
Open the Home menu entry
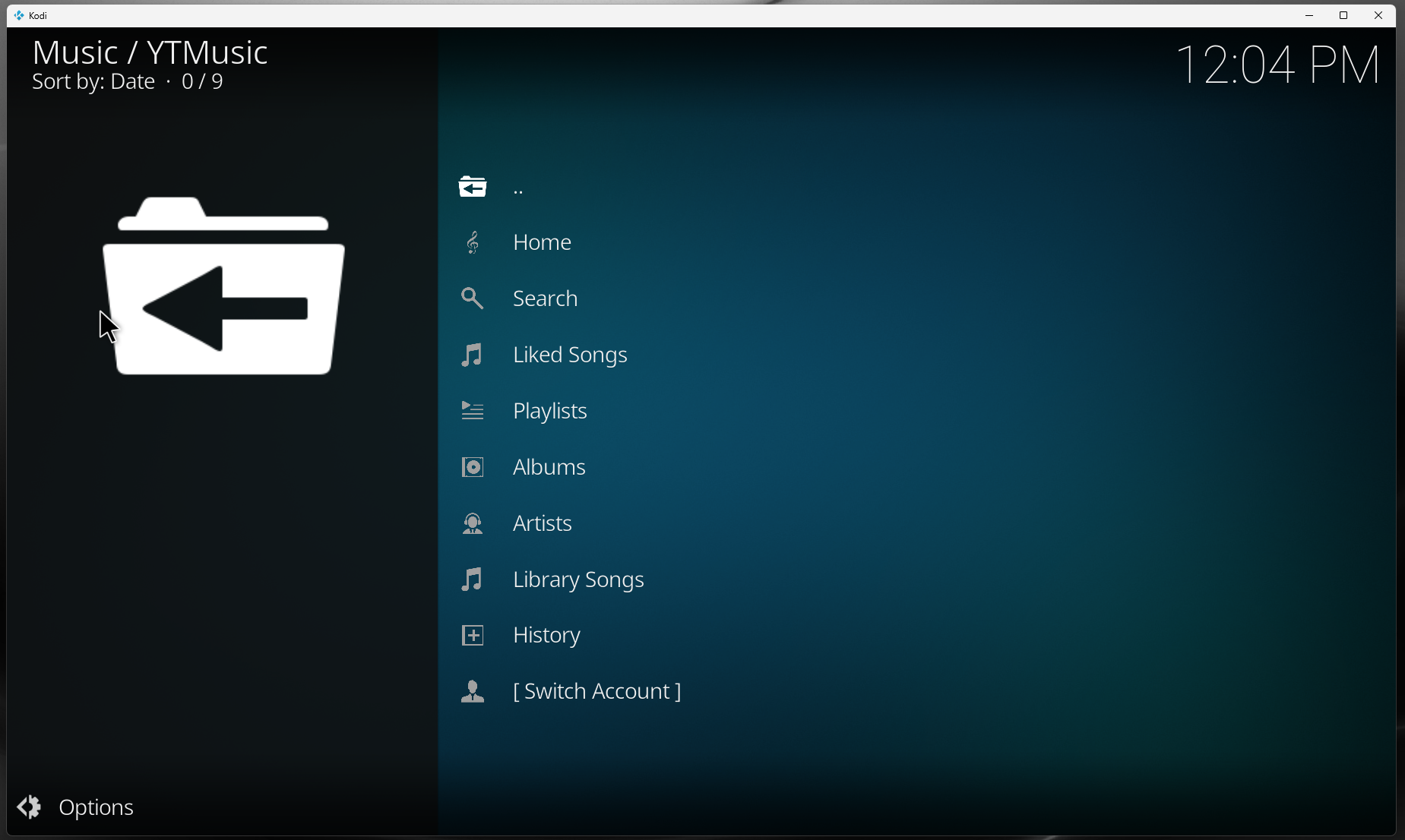pyautogui.click(x=543, y=242)
